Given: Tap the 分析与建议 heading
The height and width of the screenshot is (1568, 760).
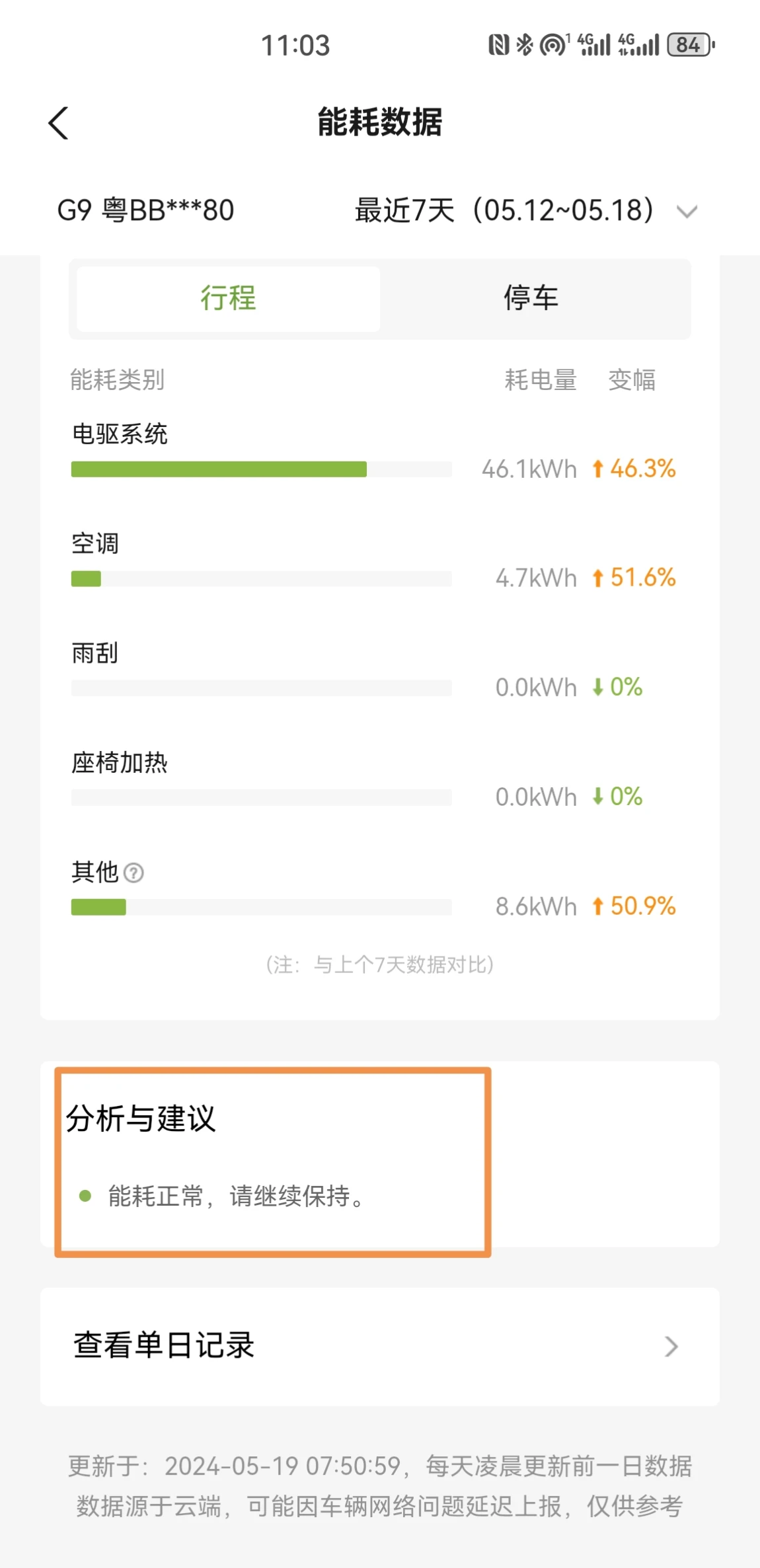Looking at the screenshot, I should tap(141, 1118).
